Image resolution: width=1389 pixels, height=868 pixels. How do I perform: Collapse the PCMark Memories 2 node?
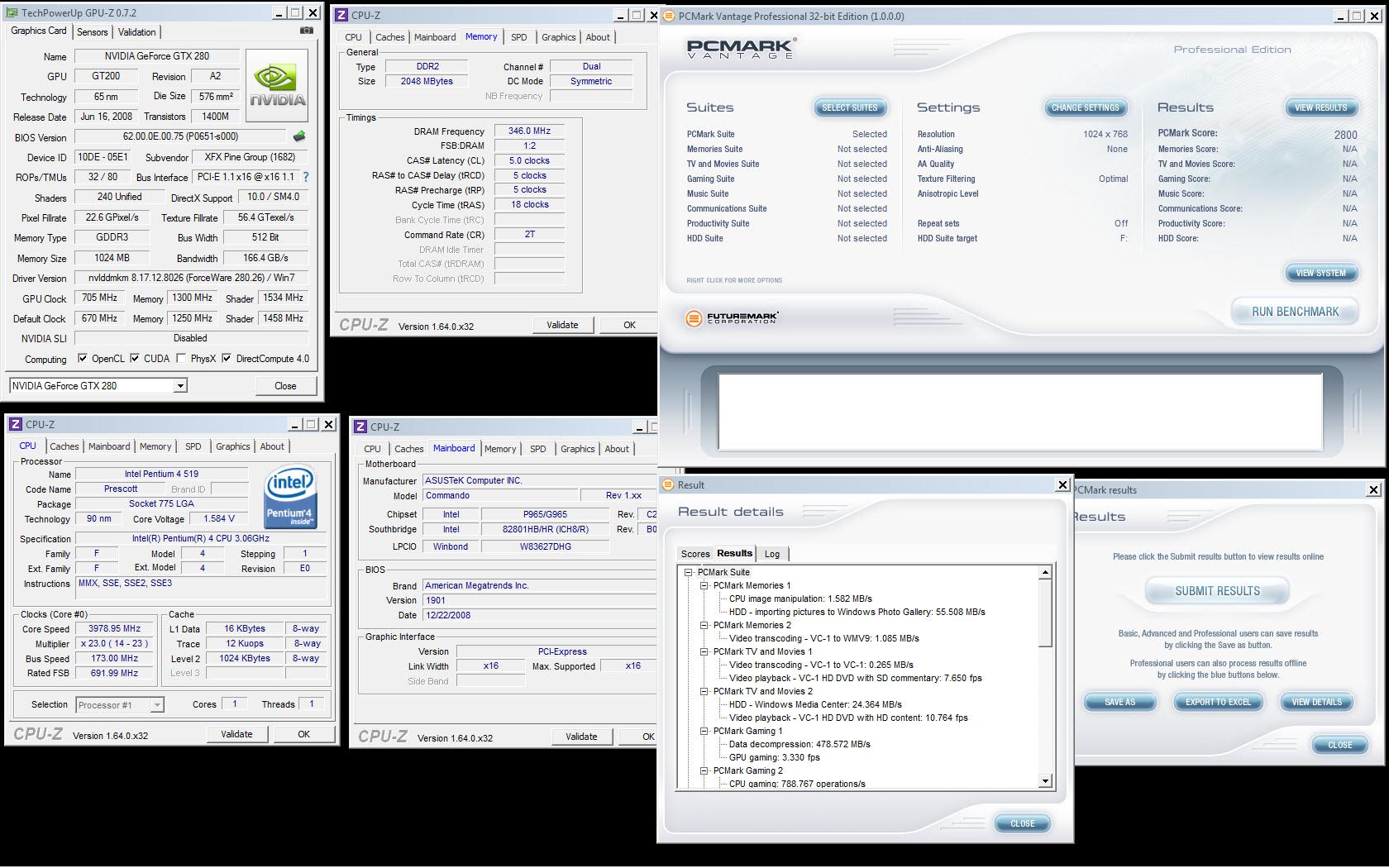pyautogui.click(x=704, y=625)
